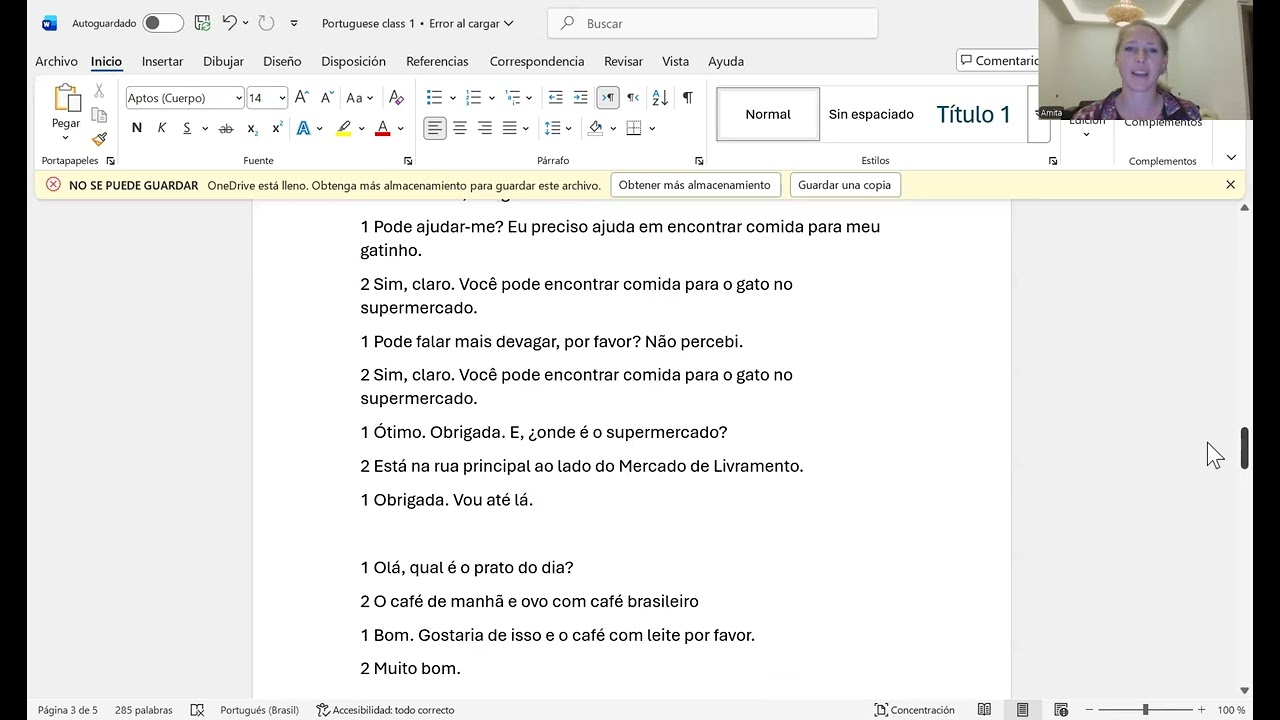Apply the Sin espaciado style
Viewport: 1280px width, 720px height.
click(x=871, y=114)
